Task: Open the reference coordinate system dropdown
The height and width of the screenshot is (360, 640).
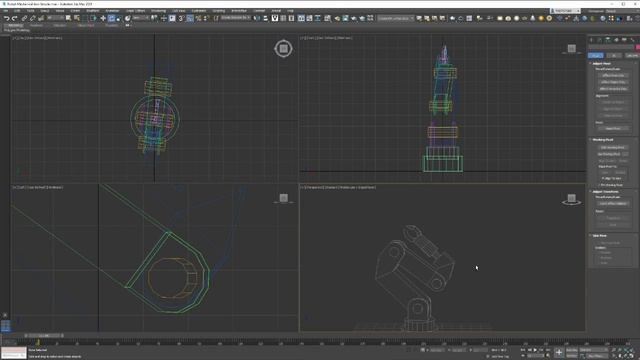Action: 141,18
